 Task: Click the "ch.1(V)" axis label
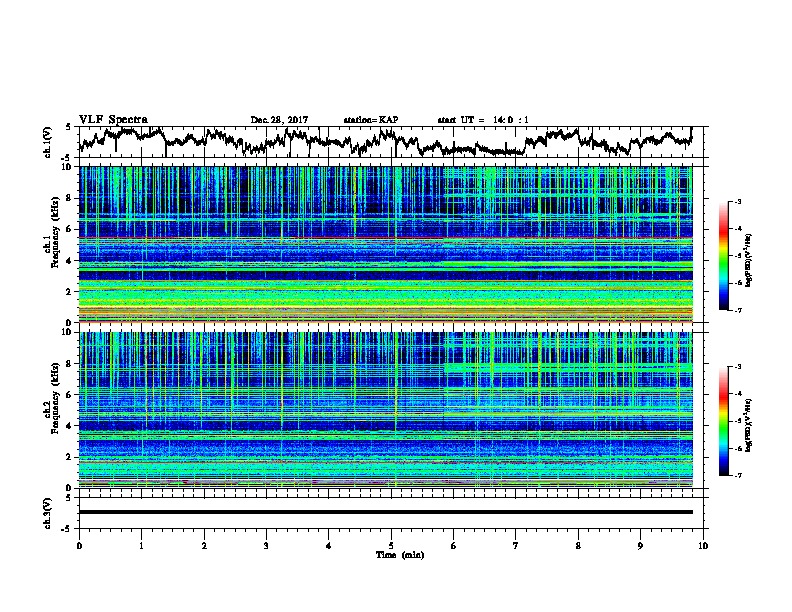click(47, 142)
